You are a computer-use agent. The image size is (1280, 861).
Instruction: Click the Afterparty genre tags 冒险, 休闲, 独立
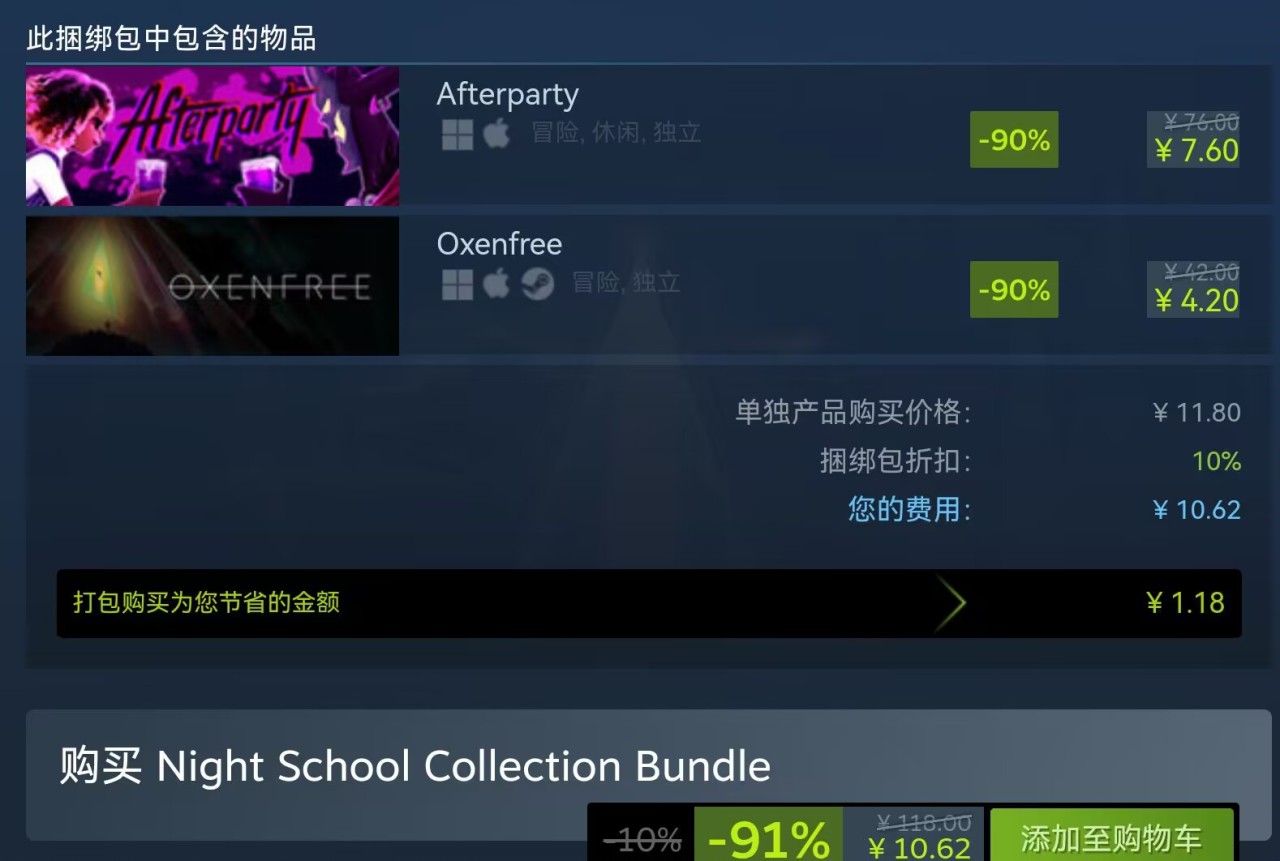(x=616, y=133)
